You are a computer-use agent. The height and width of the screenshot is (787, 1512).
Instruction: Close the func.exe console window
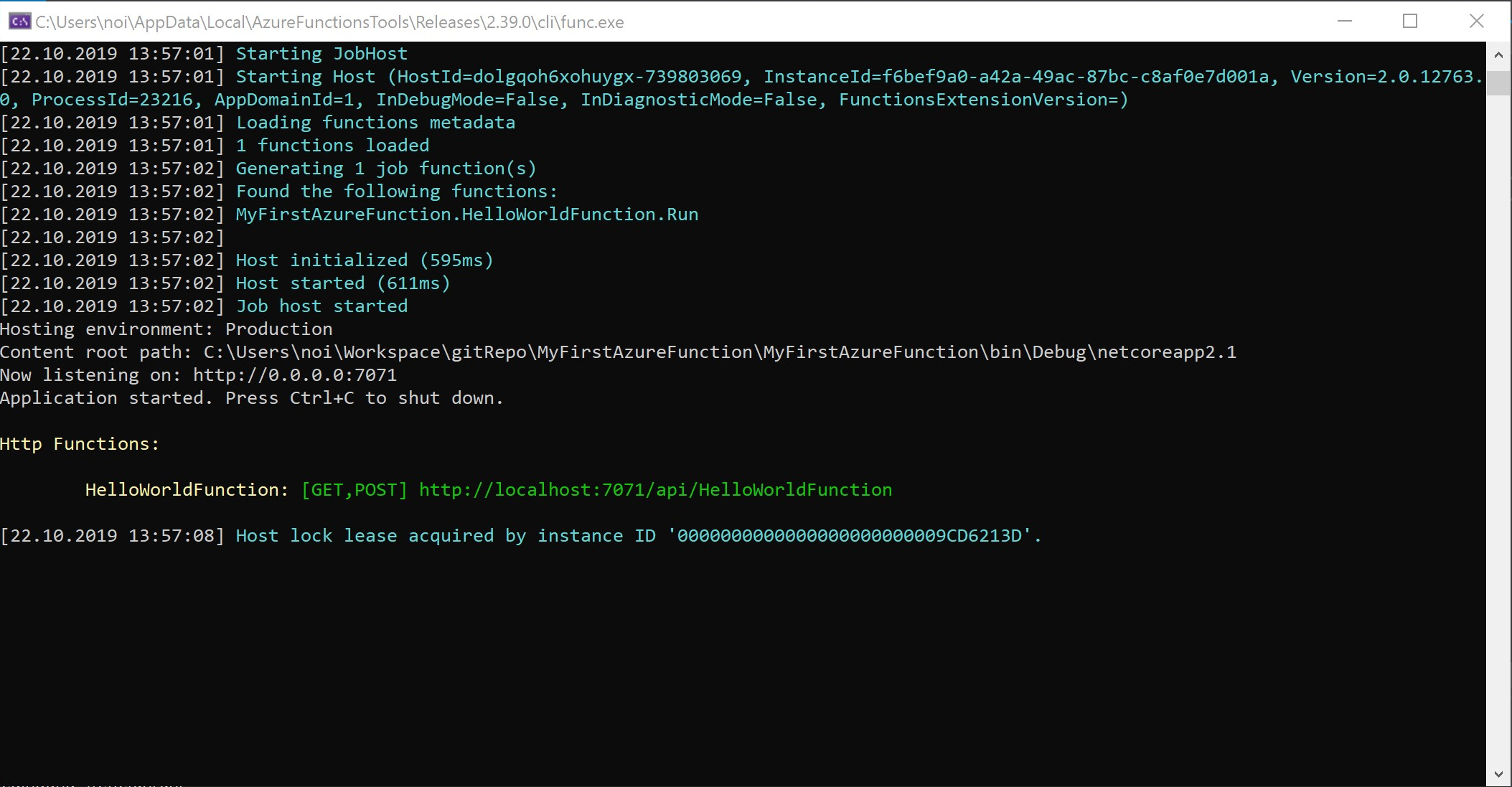tap(1476, 22)
